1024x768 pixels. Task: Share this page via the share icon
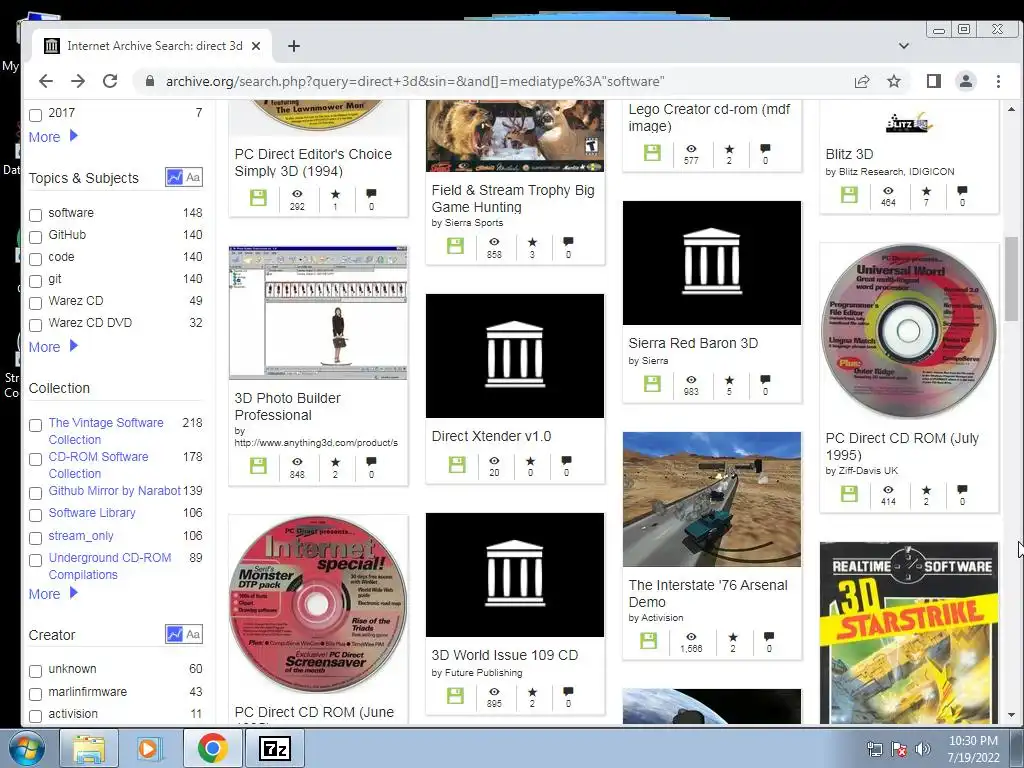pos(862,81)
